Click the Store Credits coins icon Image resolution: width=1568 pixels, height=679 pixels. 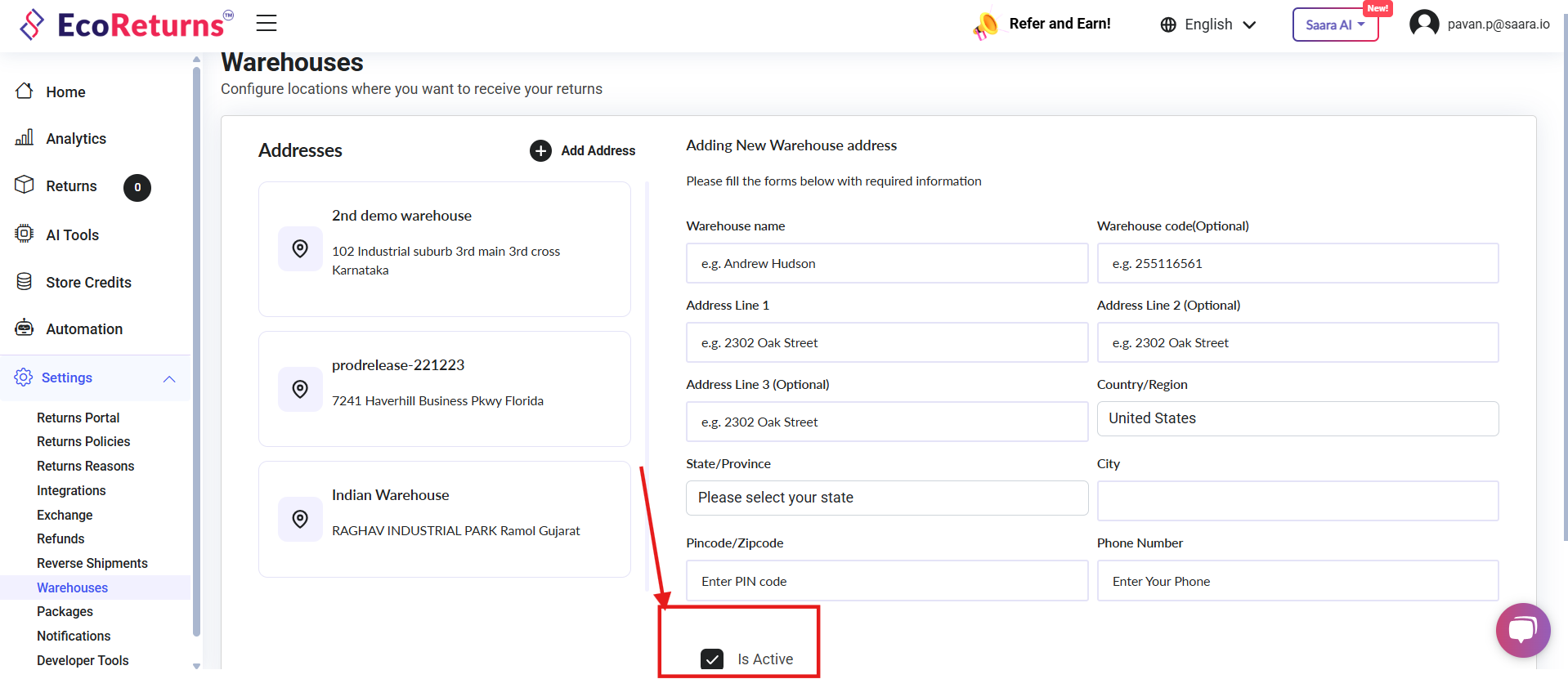(x=25, y=282)
